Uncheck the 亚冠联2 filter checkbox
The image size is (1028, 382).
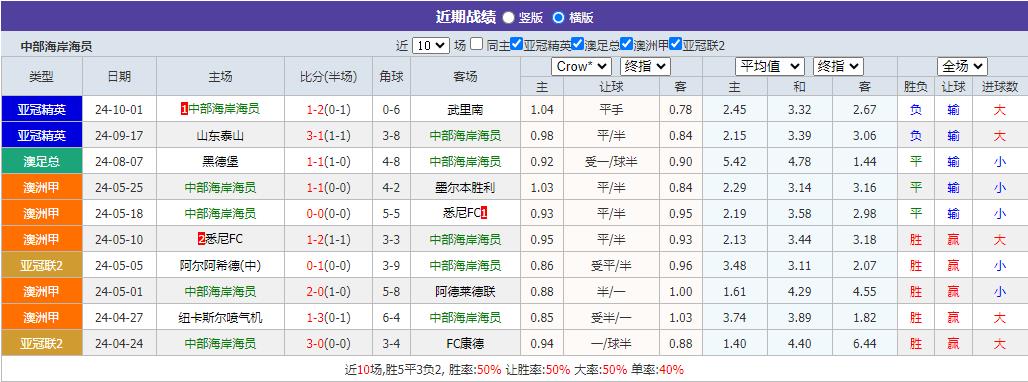coord(676,45)
